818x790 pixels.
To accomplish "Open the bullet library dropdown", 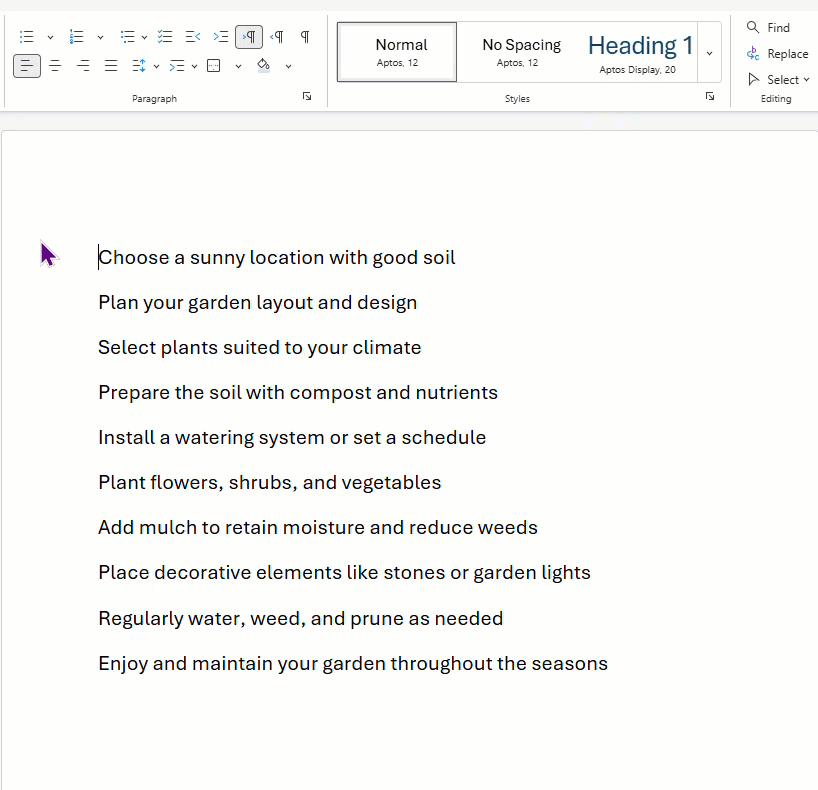I will [x=50, y=38].
